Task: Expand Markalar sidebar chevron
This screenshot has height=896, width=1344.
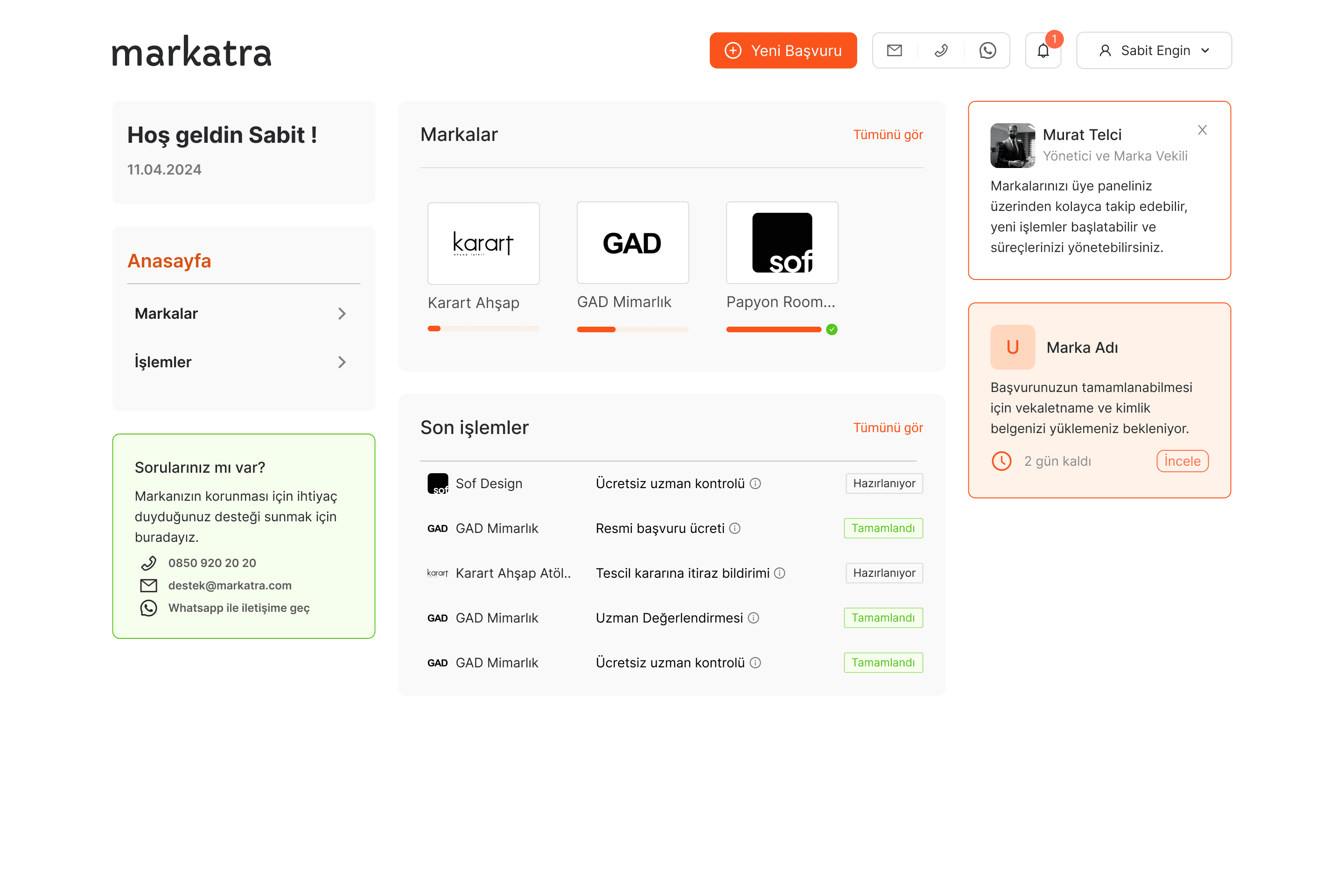Action: tap(342, 314)
